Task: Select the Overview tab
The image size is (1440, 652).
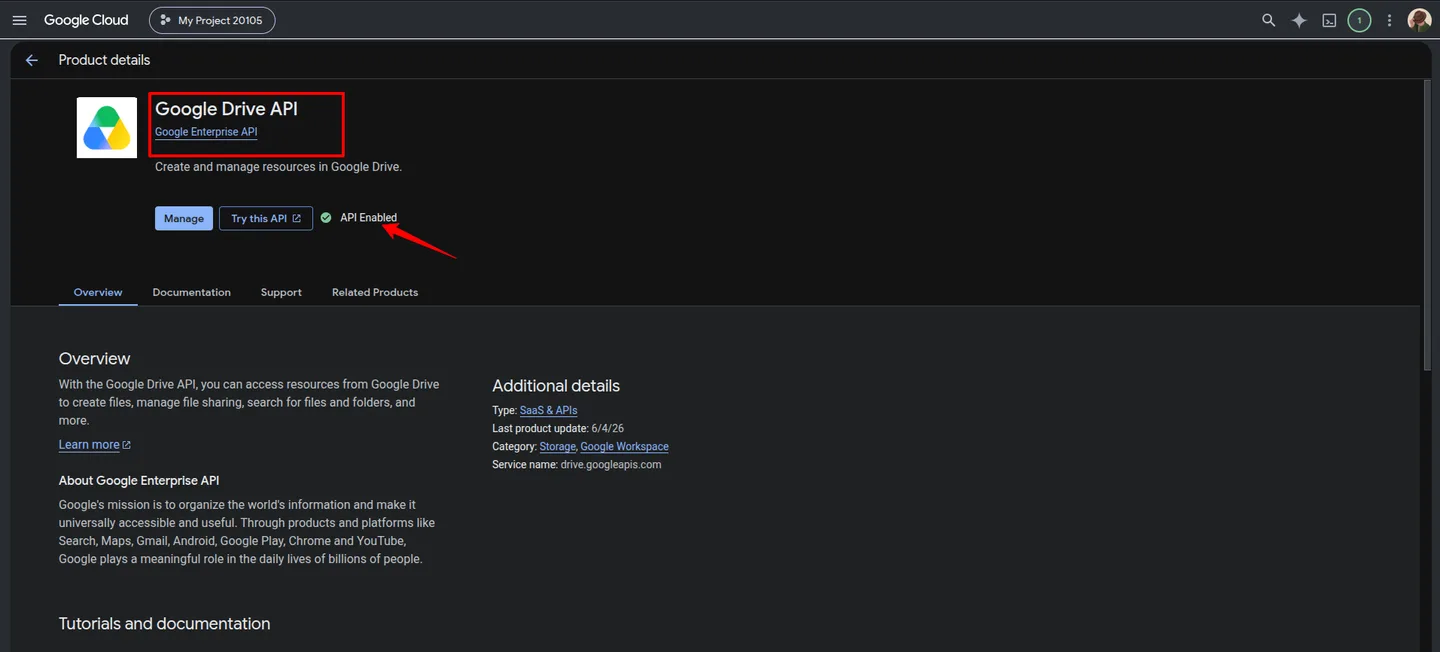Action: coord(98,292)
